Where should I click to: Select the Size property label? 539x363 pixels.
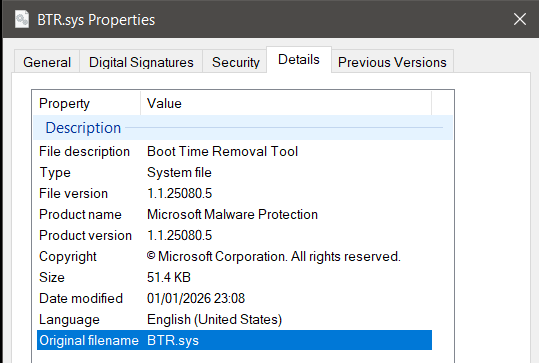click(52, 277)
